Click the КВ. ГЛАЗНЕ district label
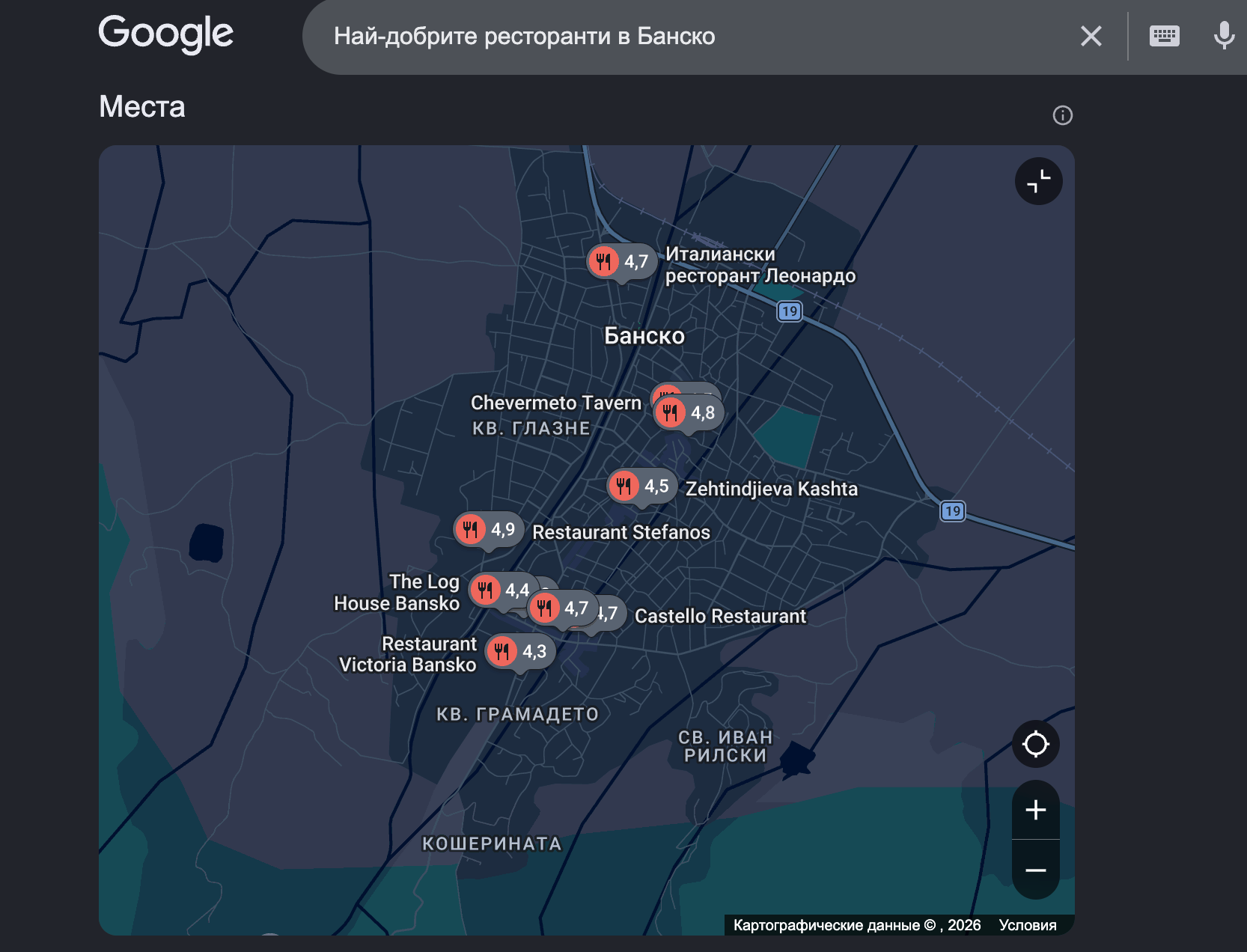1247x952 pixels. (x=531, y=428)
